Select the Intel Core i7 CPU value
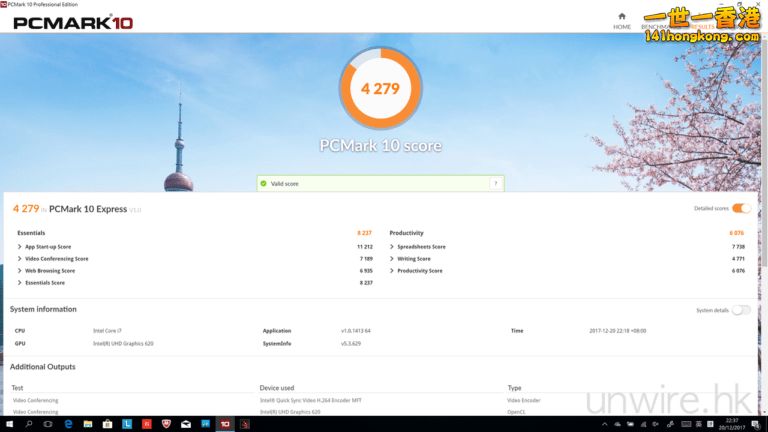This screenshot has height=432, width=768. point(107,331)
